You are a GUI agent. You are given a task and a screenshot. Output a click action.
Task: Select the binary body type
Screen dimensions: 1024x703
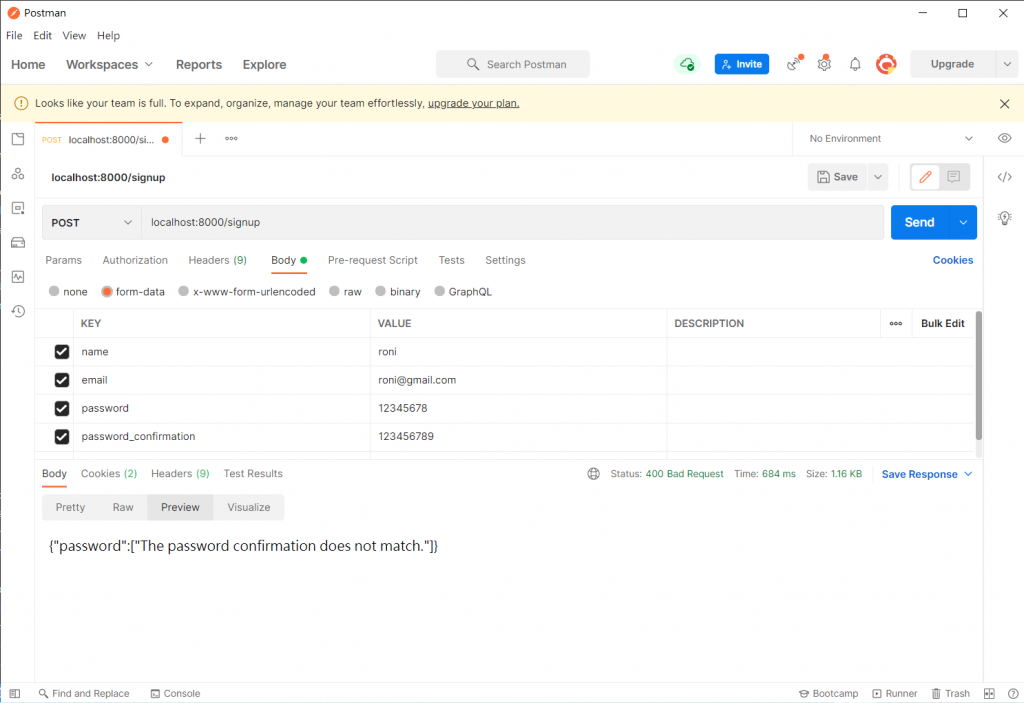(x=380, y=291)
